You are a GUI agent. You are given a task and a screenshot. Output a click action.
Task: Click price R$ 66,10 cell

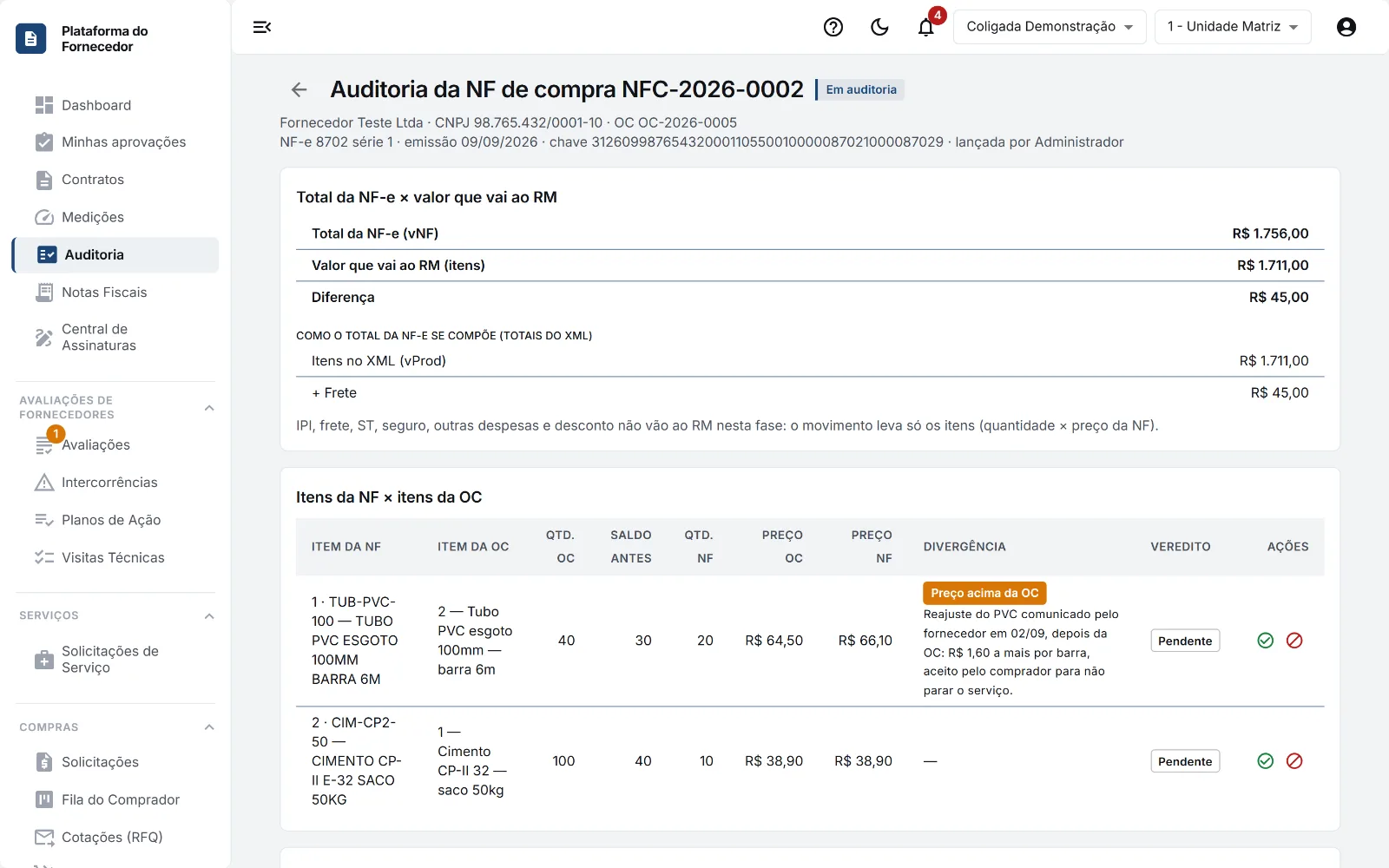coord(865,641)
